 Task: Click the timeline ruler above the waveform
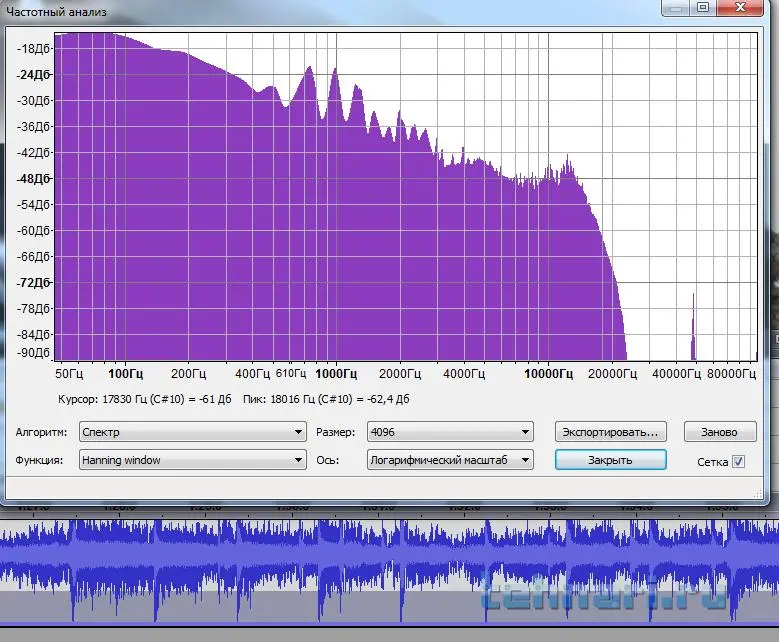click(390, 510)
